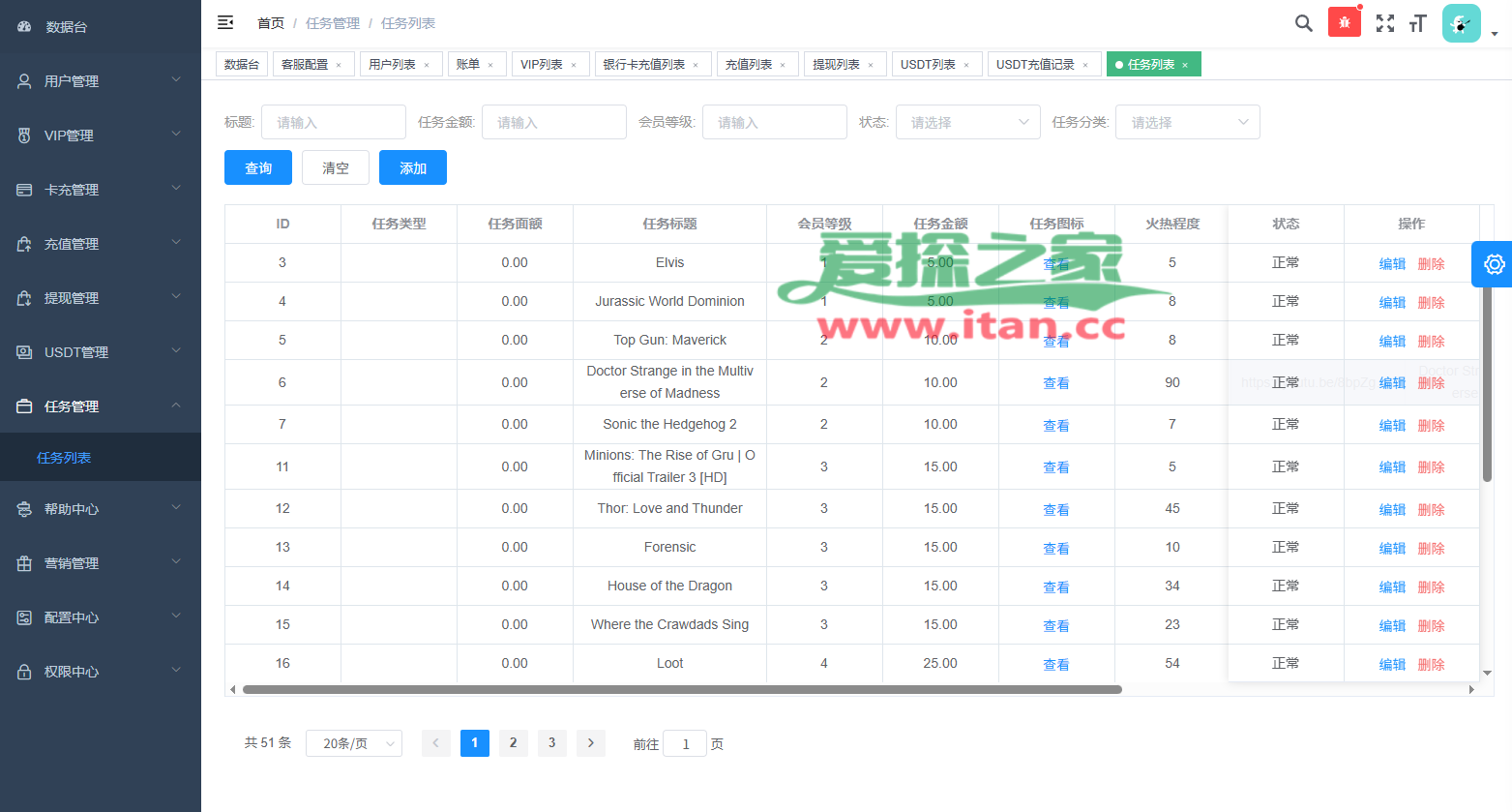1512x812 pixels.
Task: Go to the next page arrow
Action: coord(591,742)
